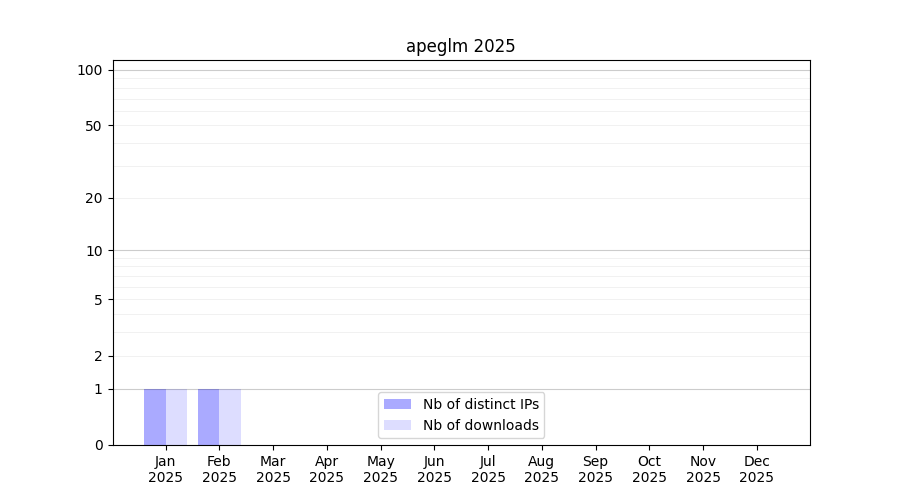Viewport: 900px width, 500px height.
Task: Click the '100' y-axis tick label
Action: click(90, 70)
